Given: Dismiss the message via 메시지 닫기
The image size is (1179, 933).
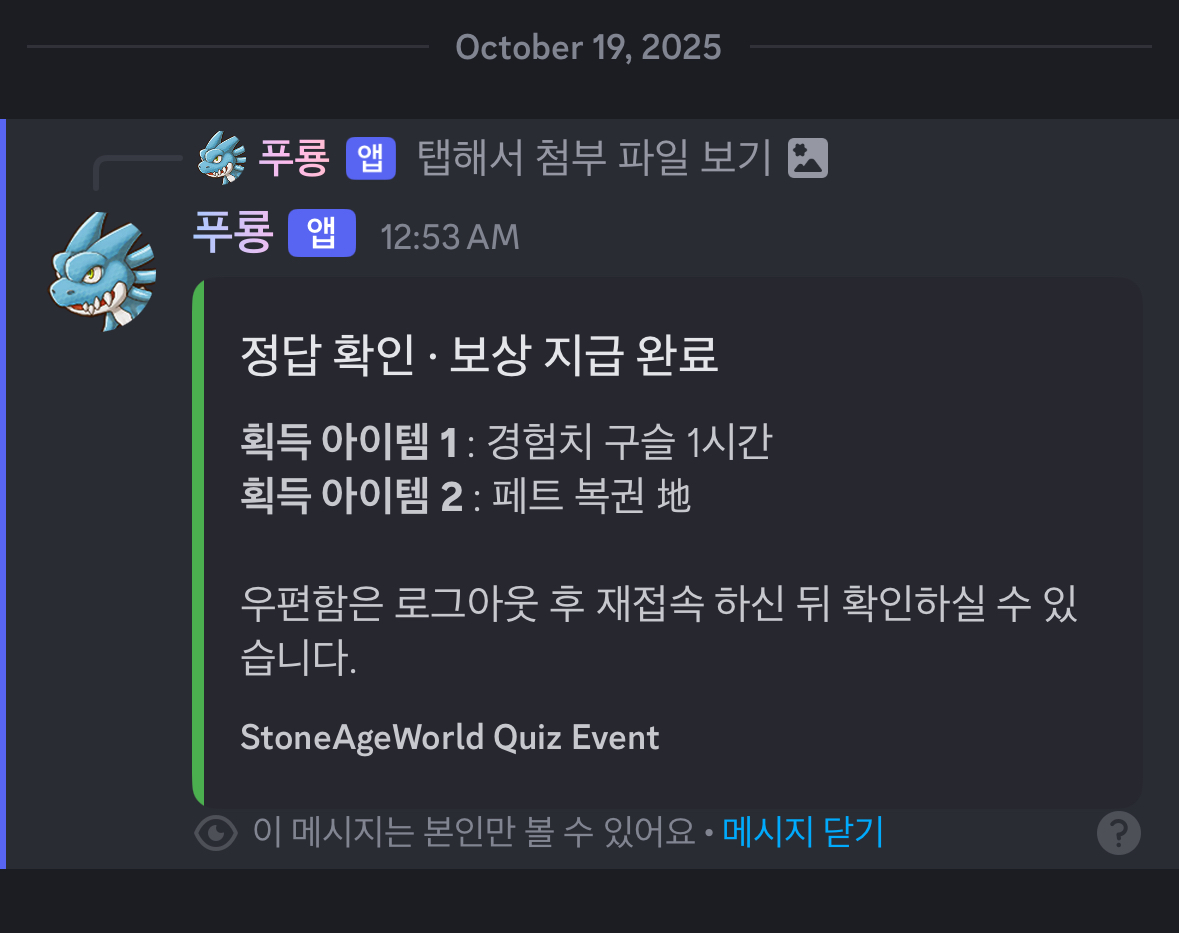Looking at the screenshot, I should click(x=803, y=831).
